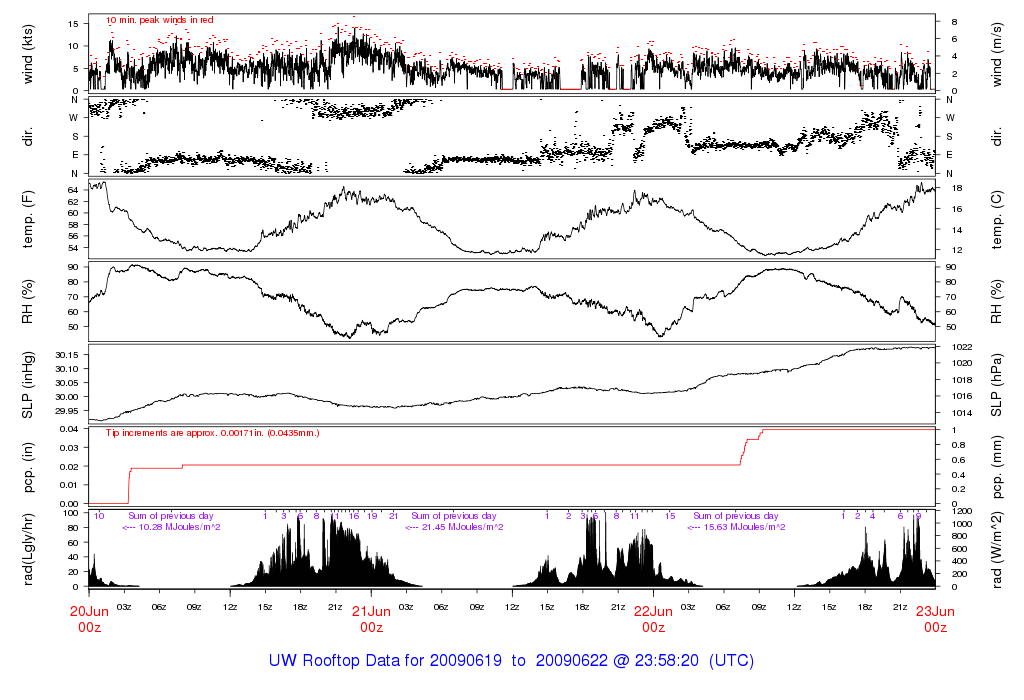Click the 'SLP (hPa)' axis label
This screenshot has height=700, width=1024.
click(997, 385)
